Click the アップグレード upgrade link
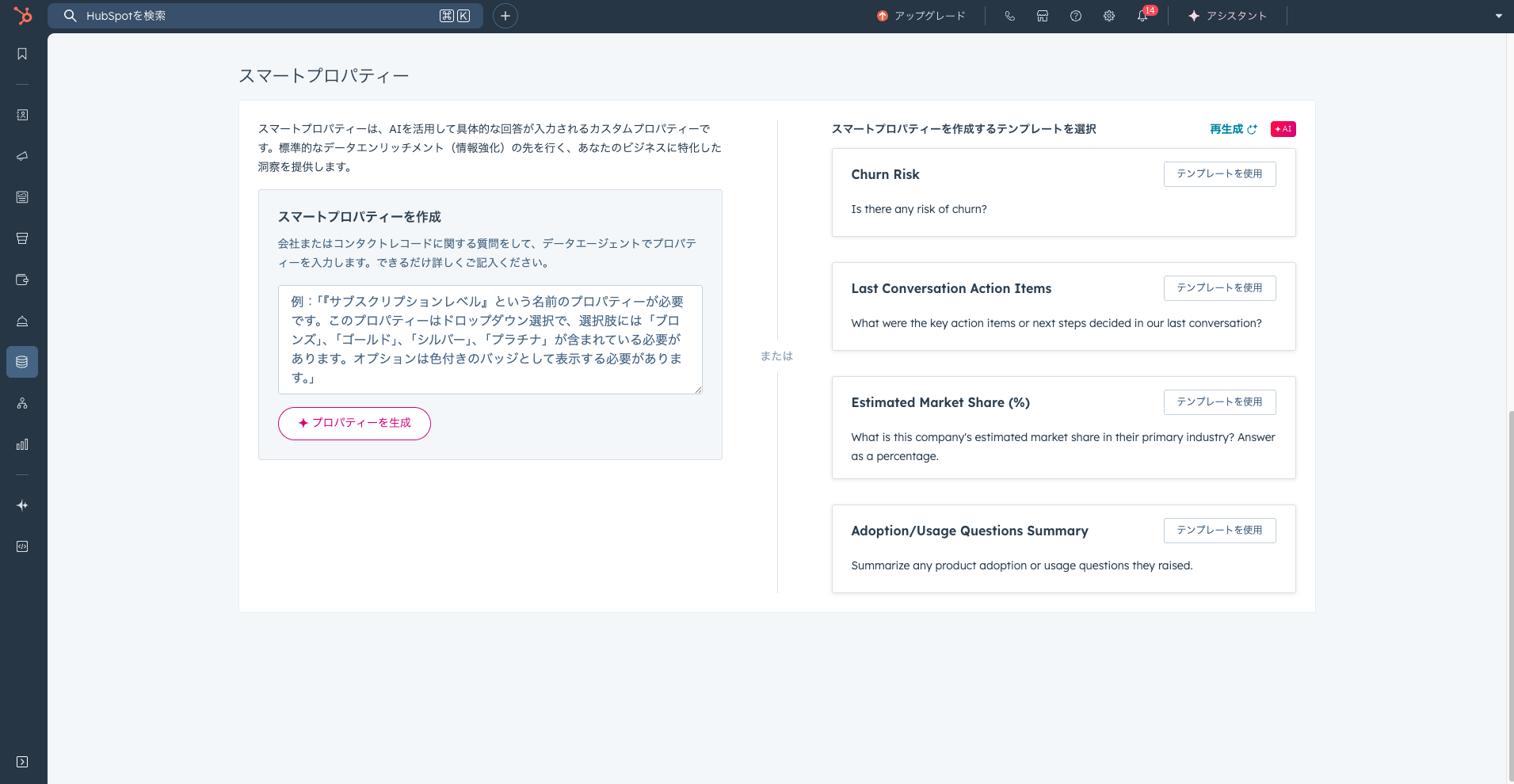Viewport: 1514px width, 784px height. click(x=921, y=16)
